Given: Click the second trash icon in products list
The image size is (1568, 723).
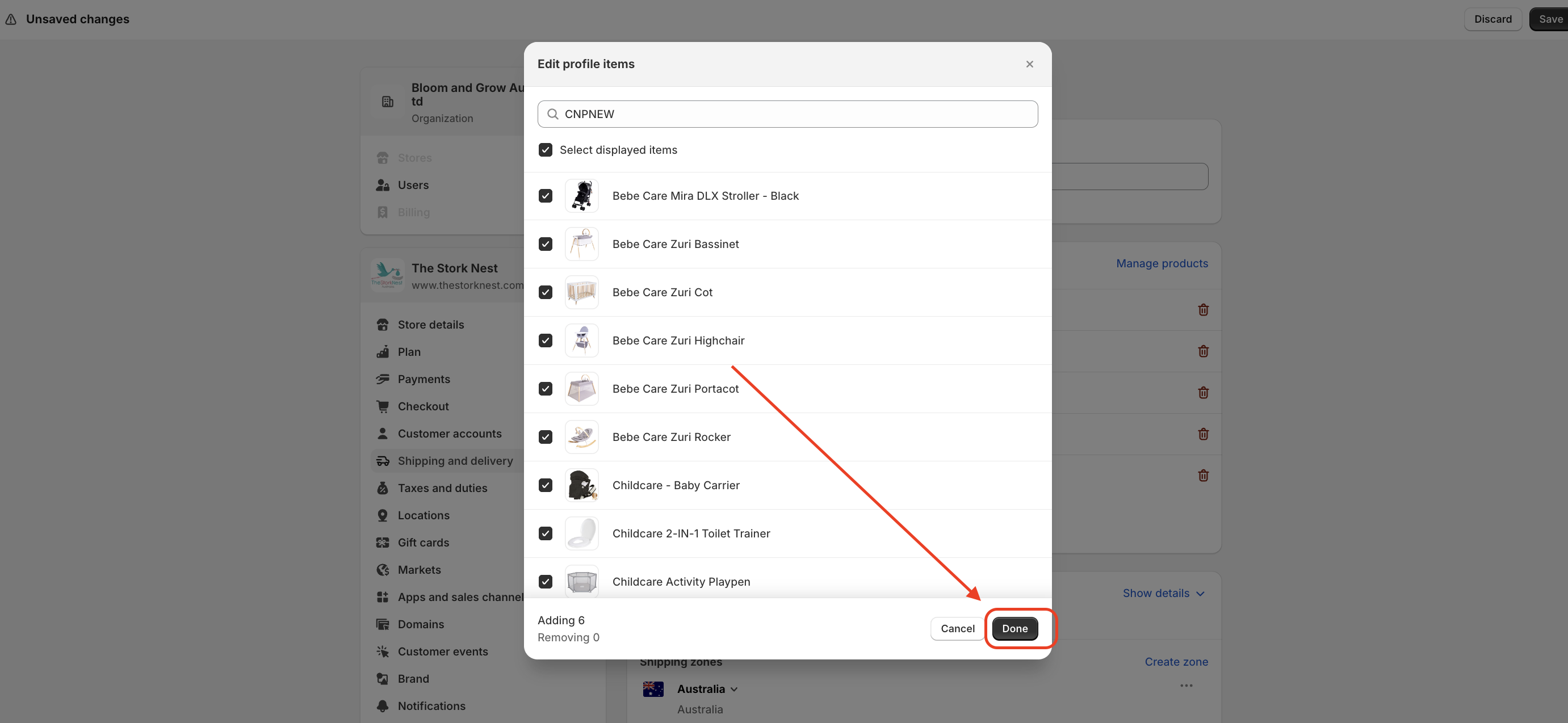Looking at the screenshot, I should click(1203, 351).
